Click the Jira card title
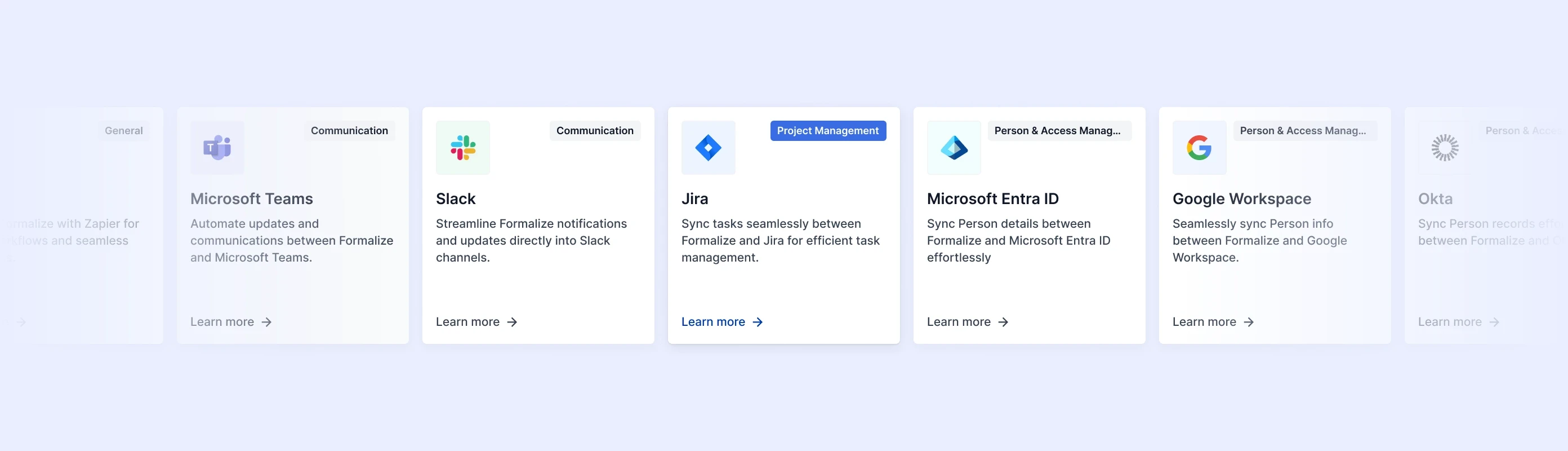 tap(694, 198)
